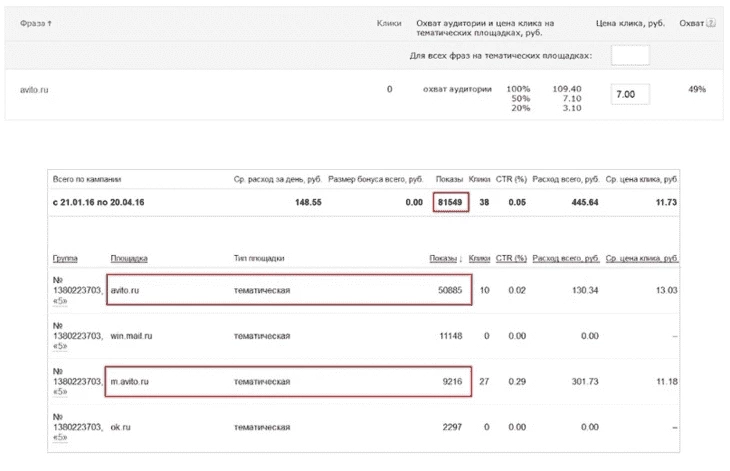Sort by Показы column header
Image resolution: width=730 pixels, height=471 pixels.
(x=443, y=258)
